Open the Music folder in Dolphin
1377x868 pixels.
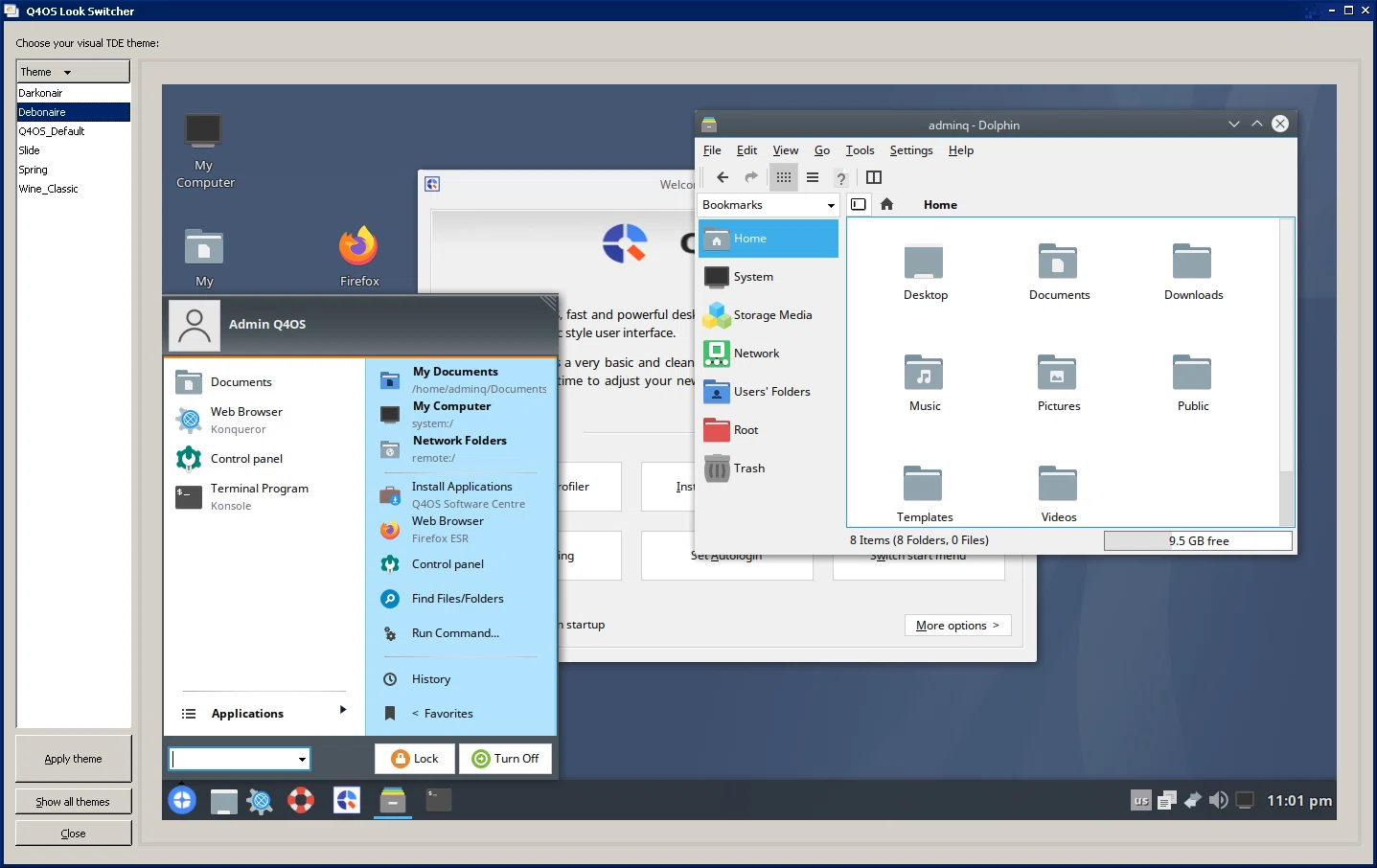pos(925,383)
